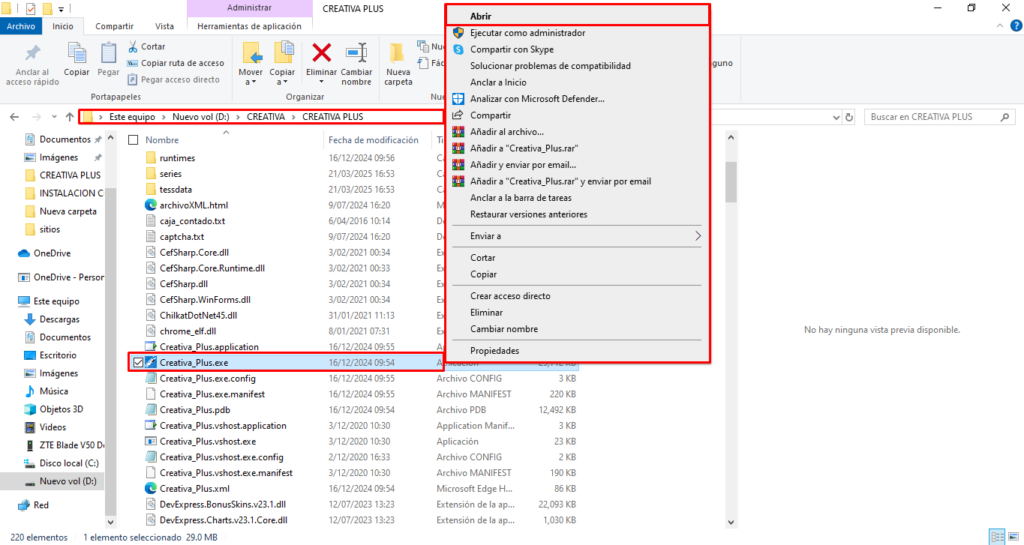The width and height of the screenshot is (1024, 545).
Task: Switch to the Compartir ribbon tab
Action: click(x=114, y=26)
